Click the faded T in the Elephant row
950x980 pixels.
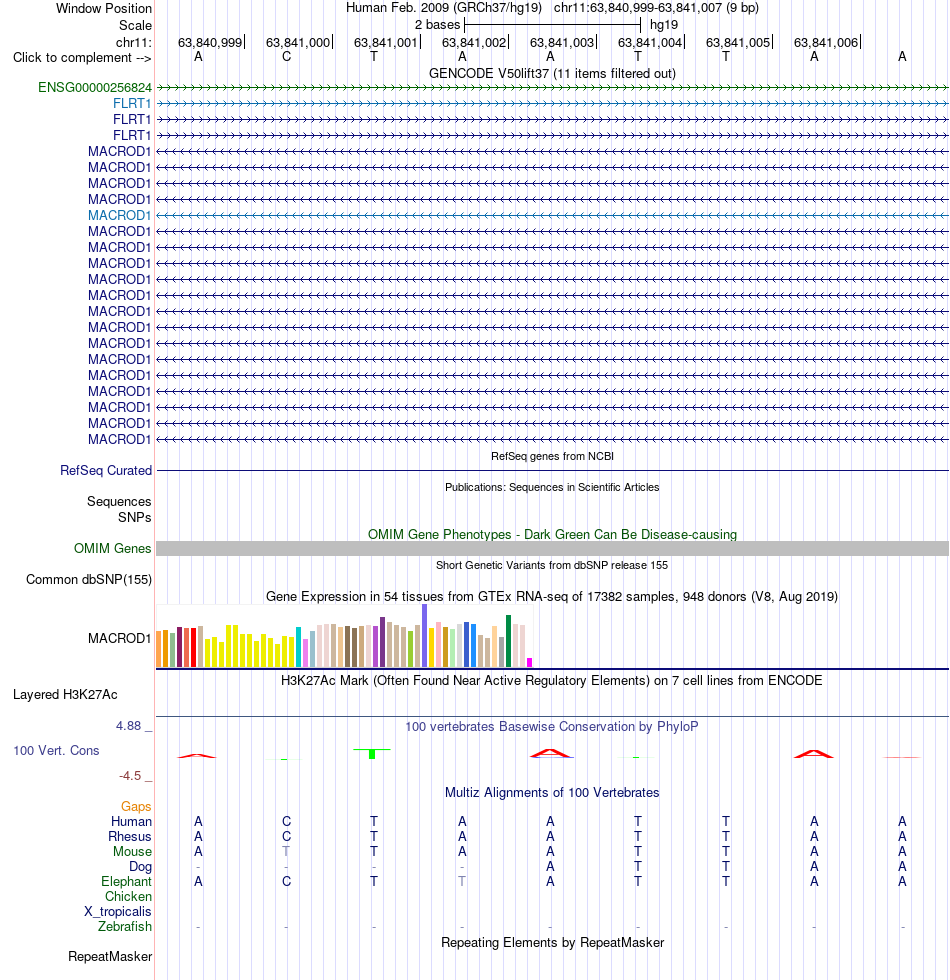(462, 881)
